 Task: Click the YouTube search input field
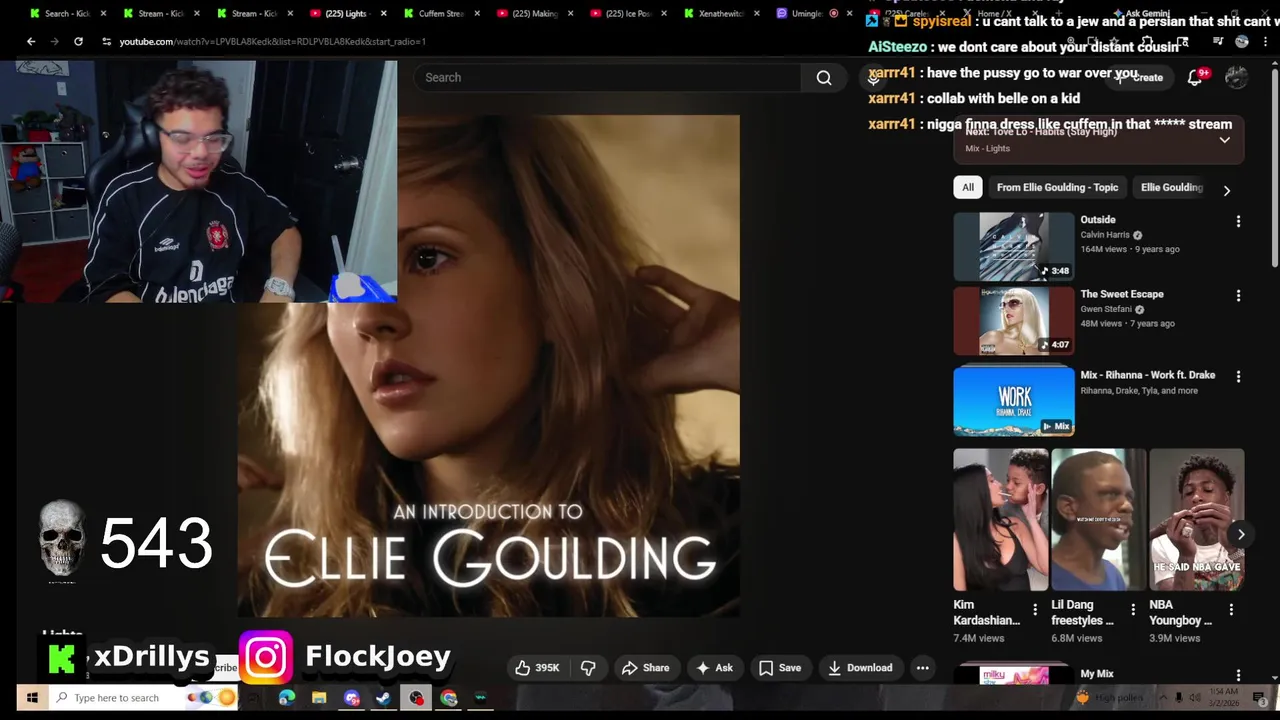pos(608,78)
